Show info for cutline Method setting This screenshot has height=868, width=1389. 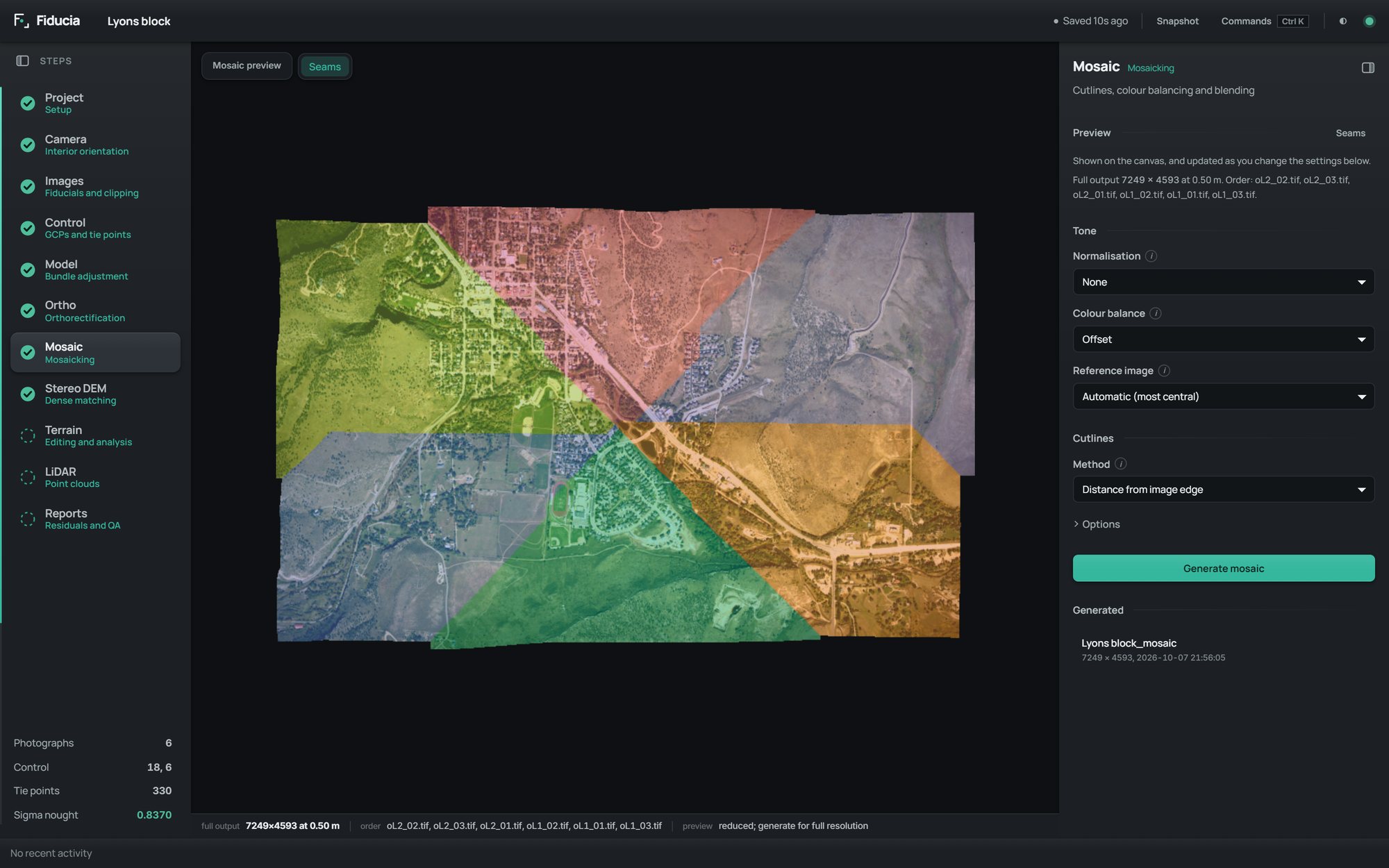1120,464
